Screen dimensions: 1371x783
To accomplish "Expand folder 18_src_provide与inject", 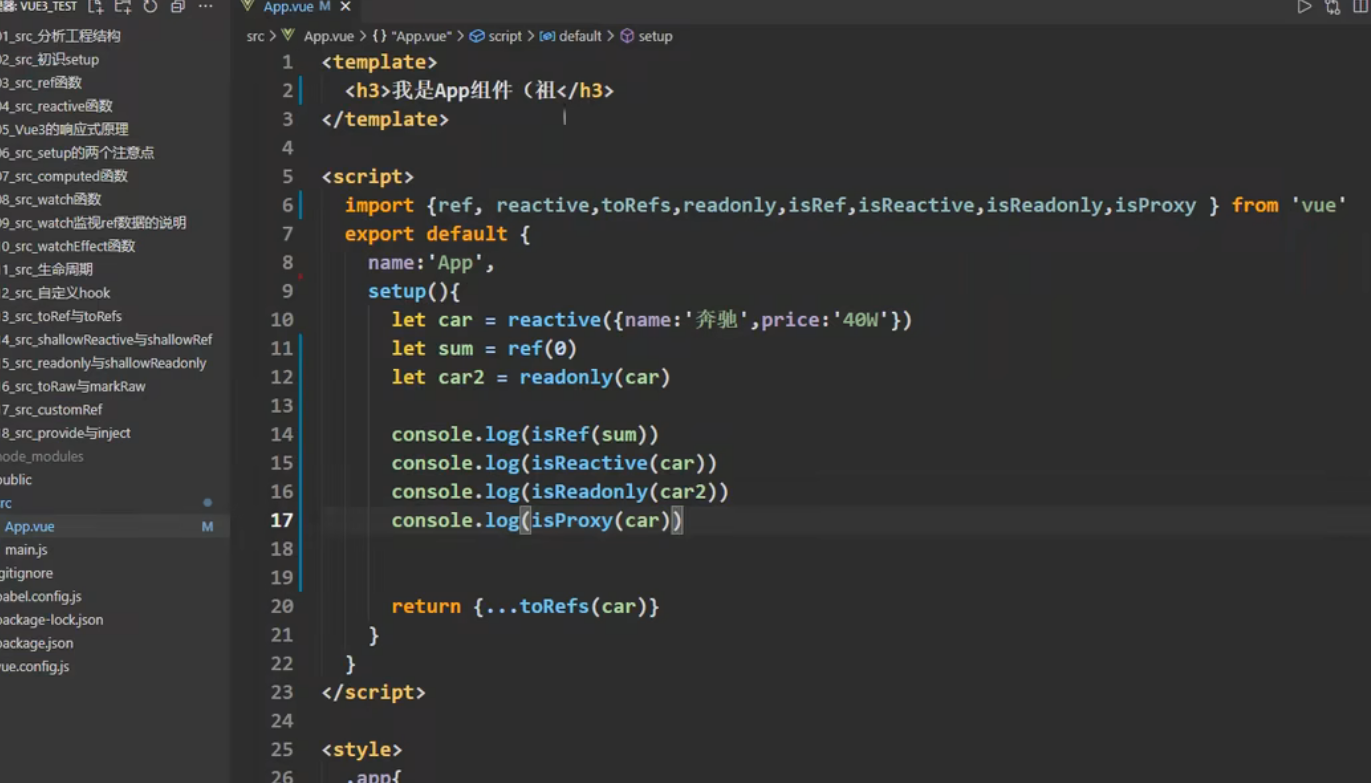I will tap(65, 433).
